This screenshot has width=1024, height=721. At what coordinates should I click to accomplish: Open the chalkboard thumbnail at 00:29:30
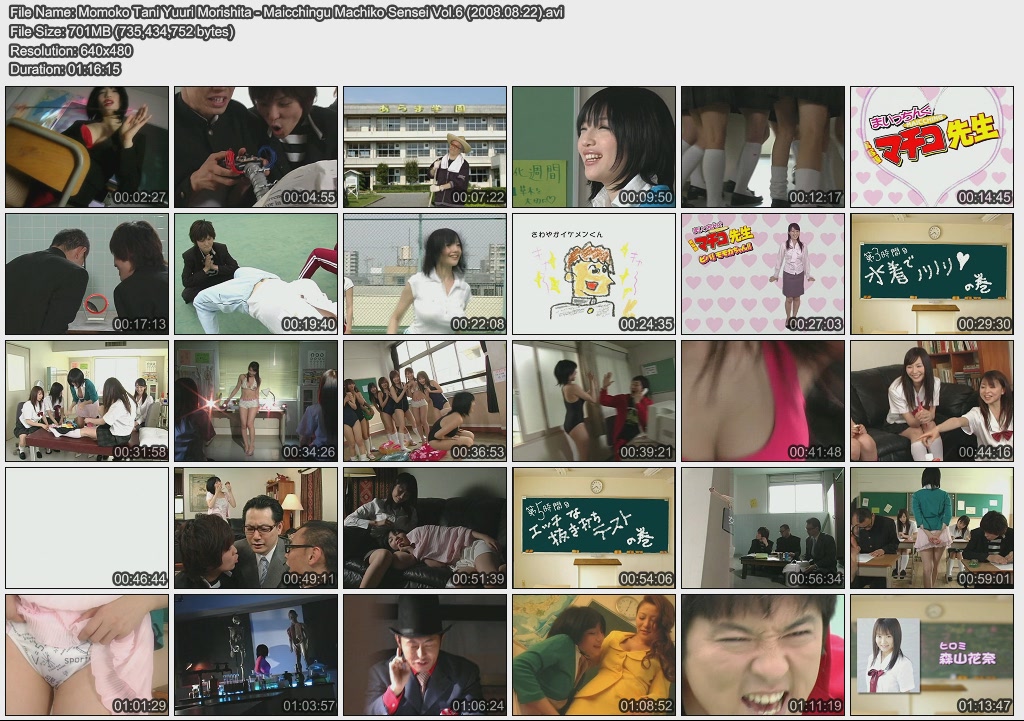pyautogui.click(x=932, y=274)
